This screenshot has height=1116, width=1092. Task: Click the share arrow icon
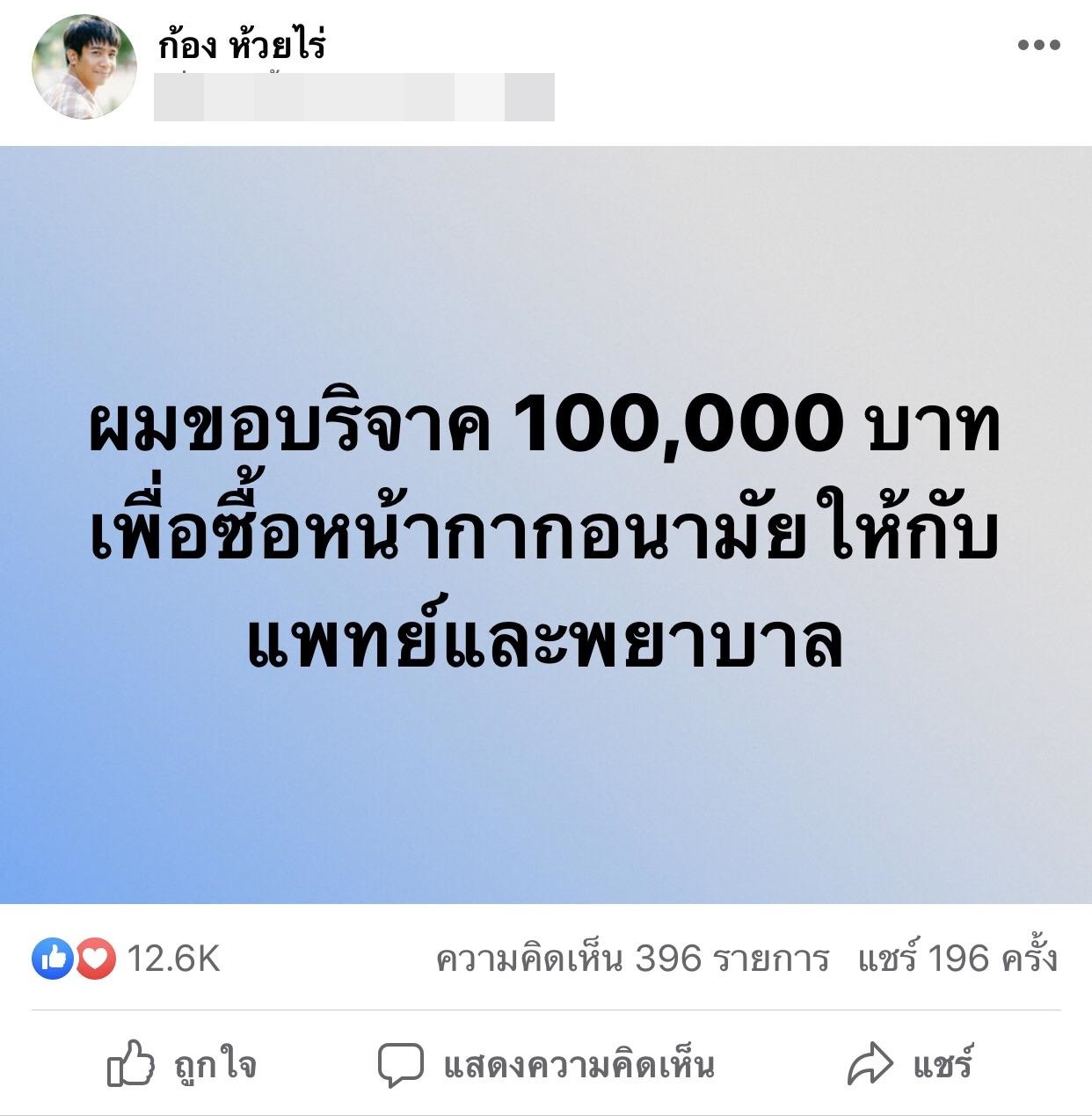click(x=870, y=1063)
